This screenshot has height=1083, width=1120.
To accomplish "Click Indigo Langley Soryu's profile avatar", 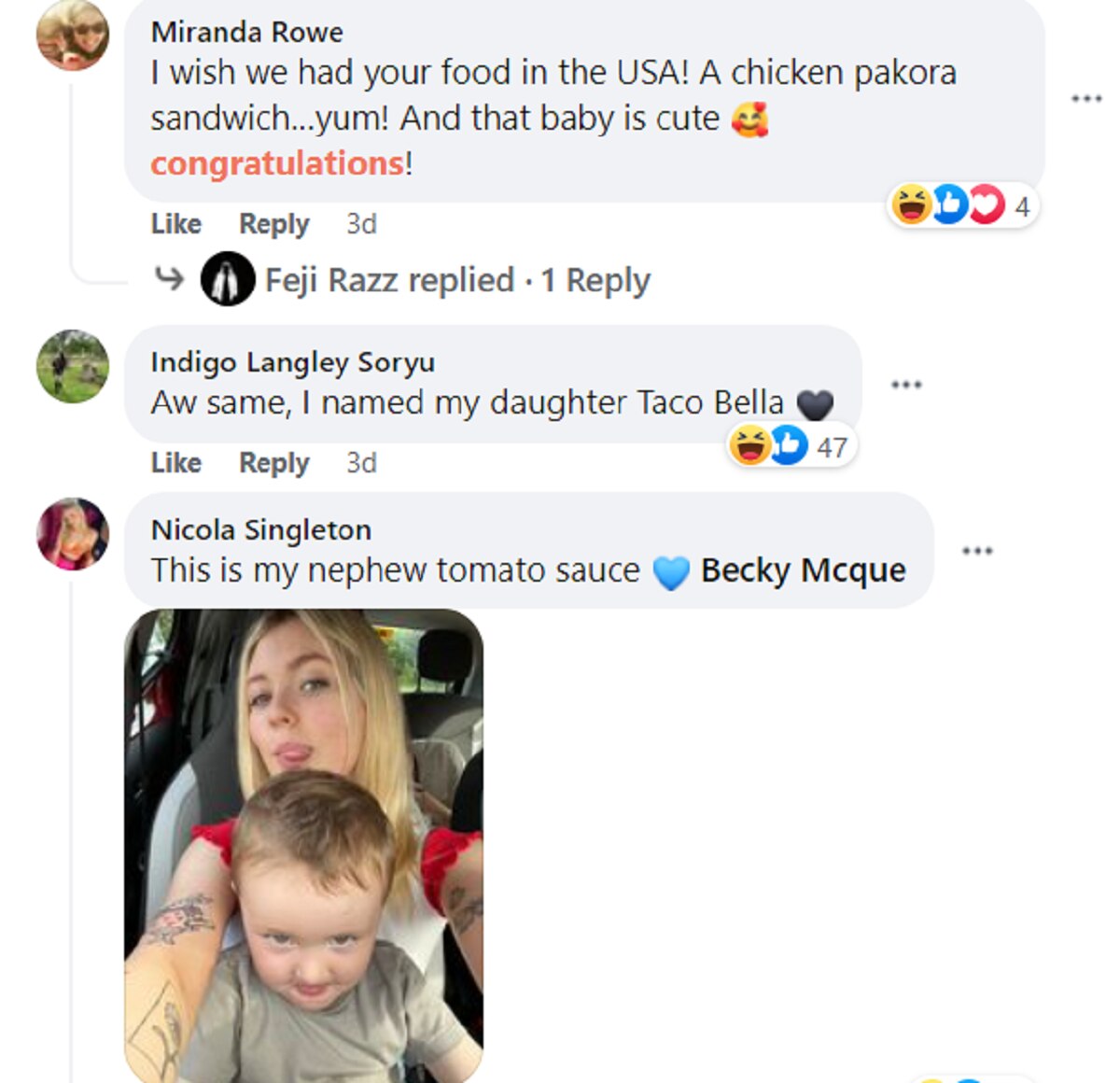I will pos(72,366).
